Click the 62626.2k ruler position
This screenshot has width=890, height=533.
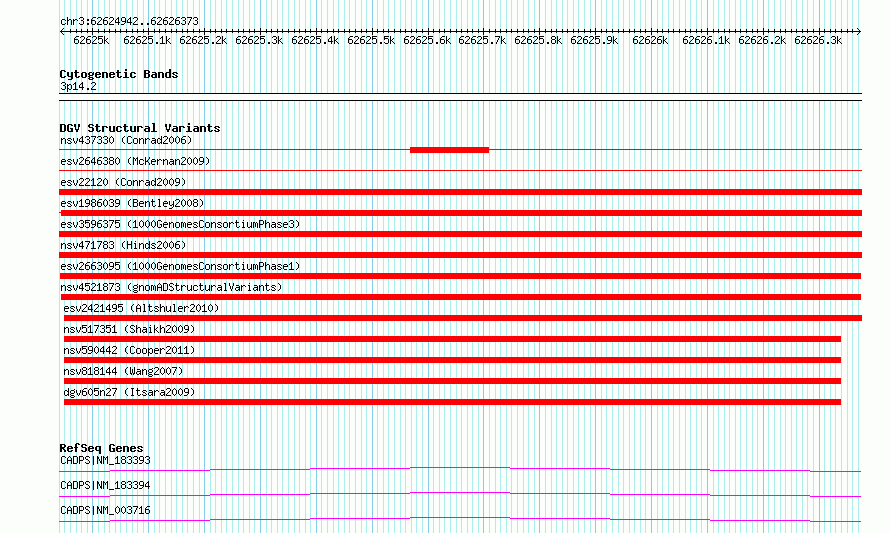click(762, 40)
